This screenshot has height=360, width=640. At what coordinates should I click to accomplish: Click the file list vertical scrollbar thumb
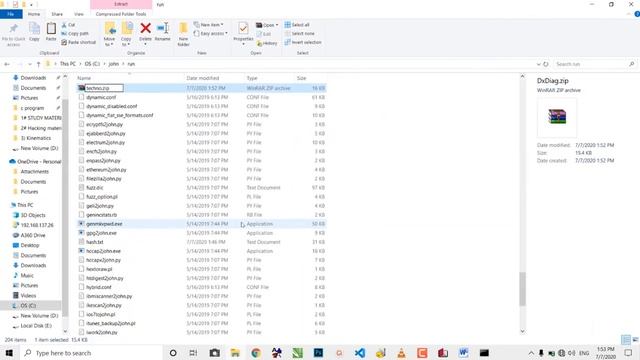522,289
